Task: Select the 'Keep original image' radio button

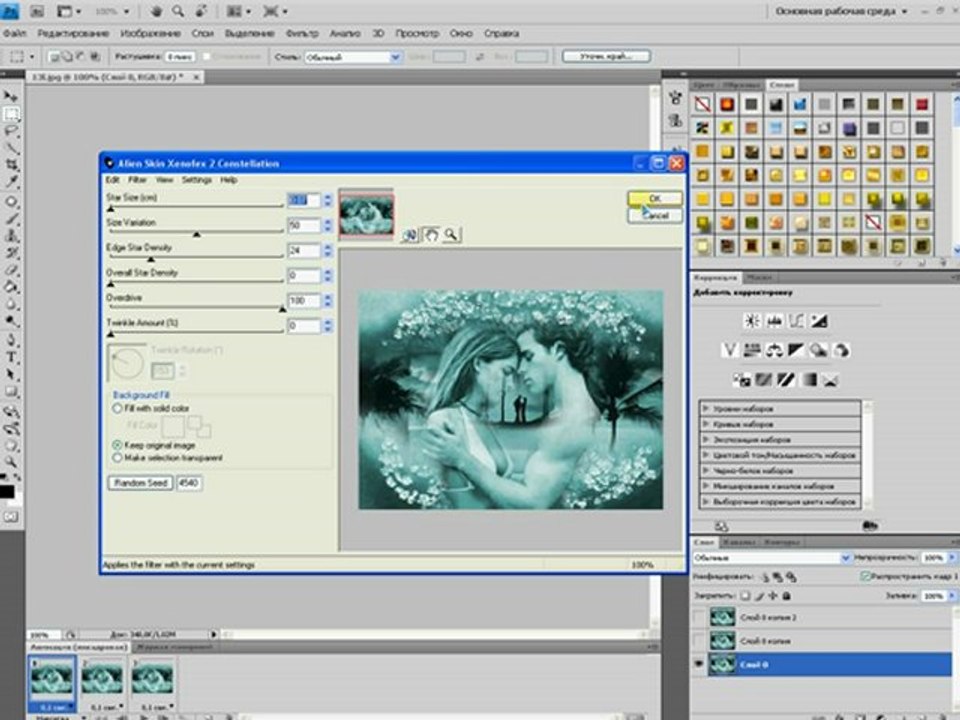Action: (117, 445)
